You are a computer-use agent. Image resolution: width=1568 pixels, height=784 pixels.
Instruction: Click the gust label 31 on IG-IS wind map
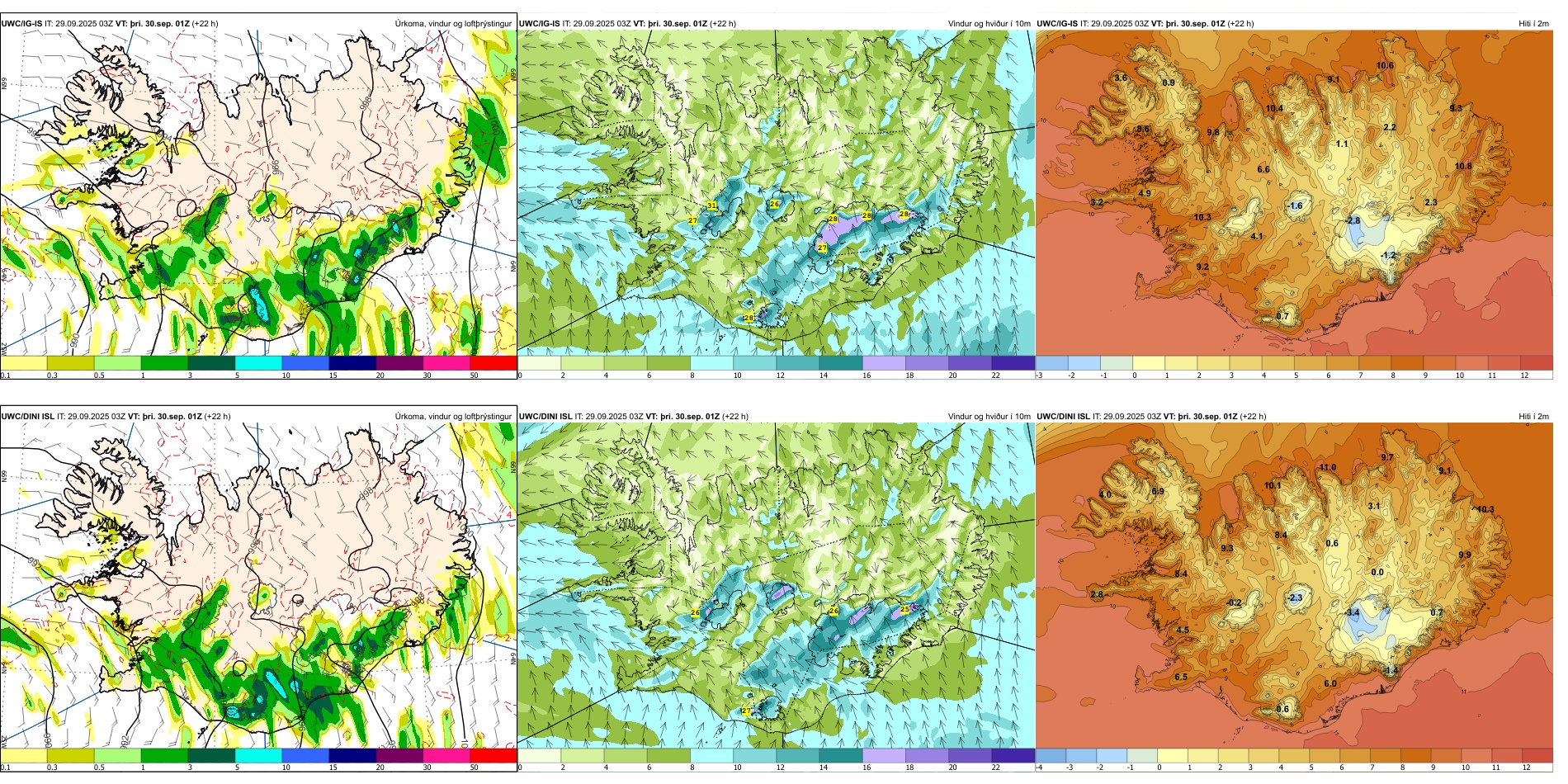point(711,205)
